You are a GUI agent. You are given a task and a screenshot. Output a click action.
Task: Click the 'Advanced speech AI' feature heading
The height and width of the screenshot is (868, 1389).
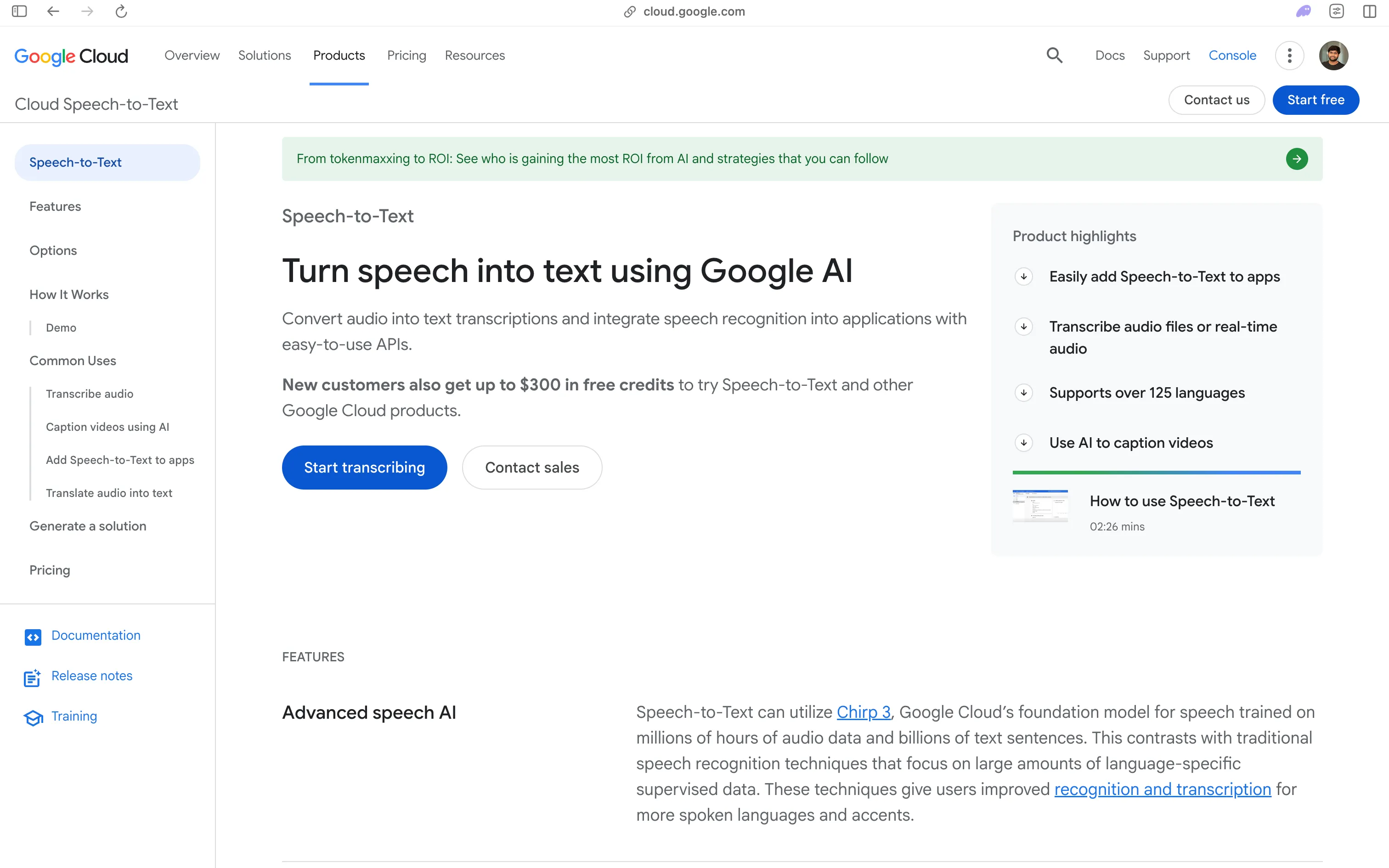(369, 712)
